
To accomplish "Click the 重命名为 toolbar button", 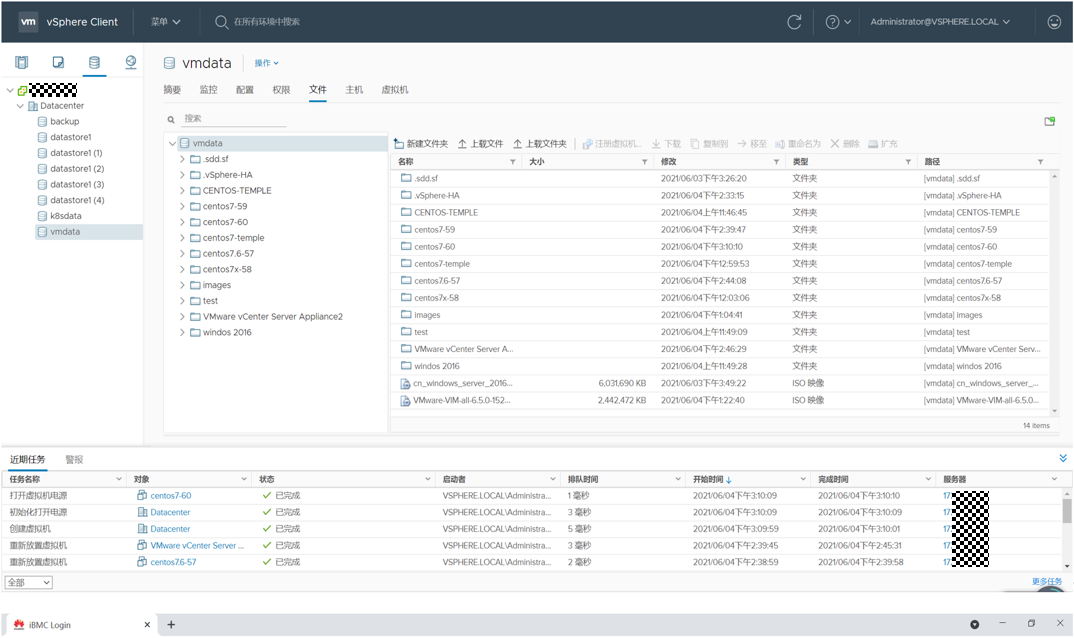I will [x=797, y=143].
